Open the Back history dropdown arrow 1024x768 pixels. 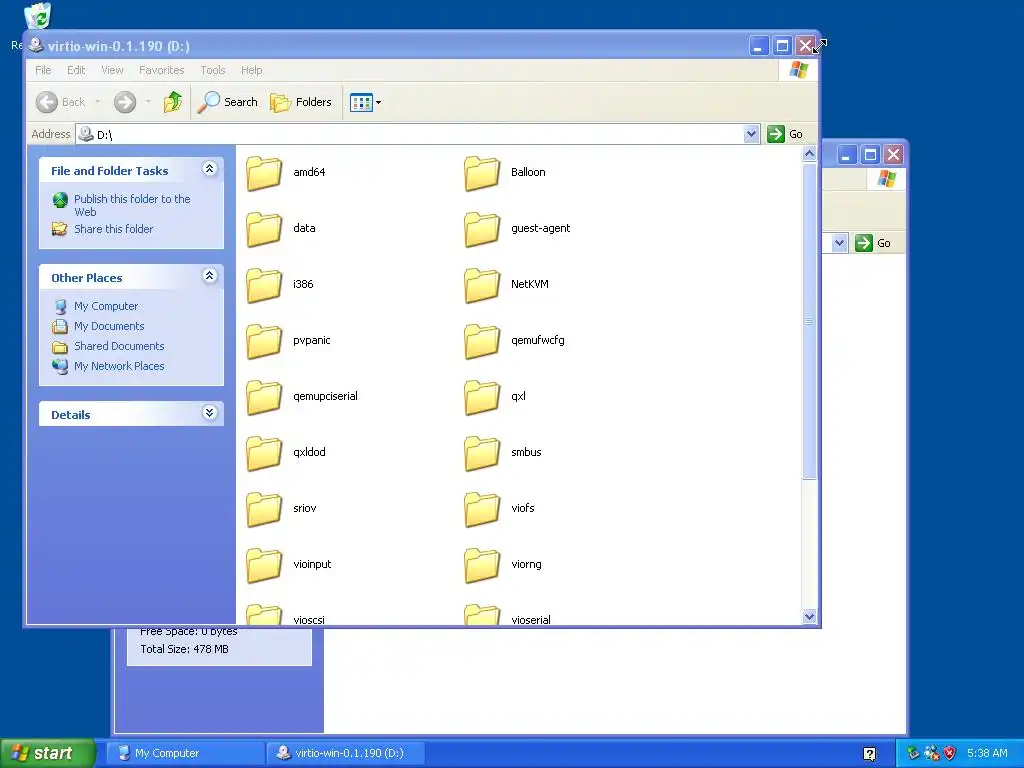click(98, 102)
